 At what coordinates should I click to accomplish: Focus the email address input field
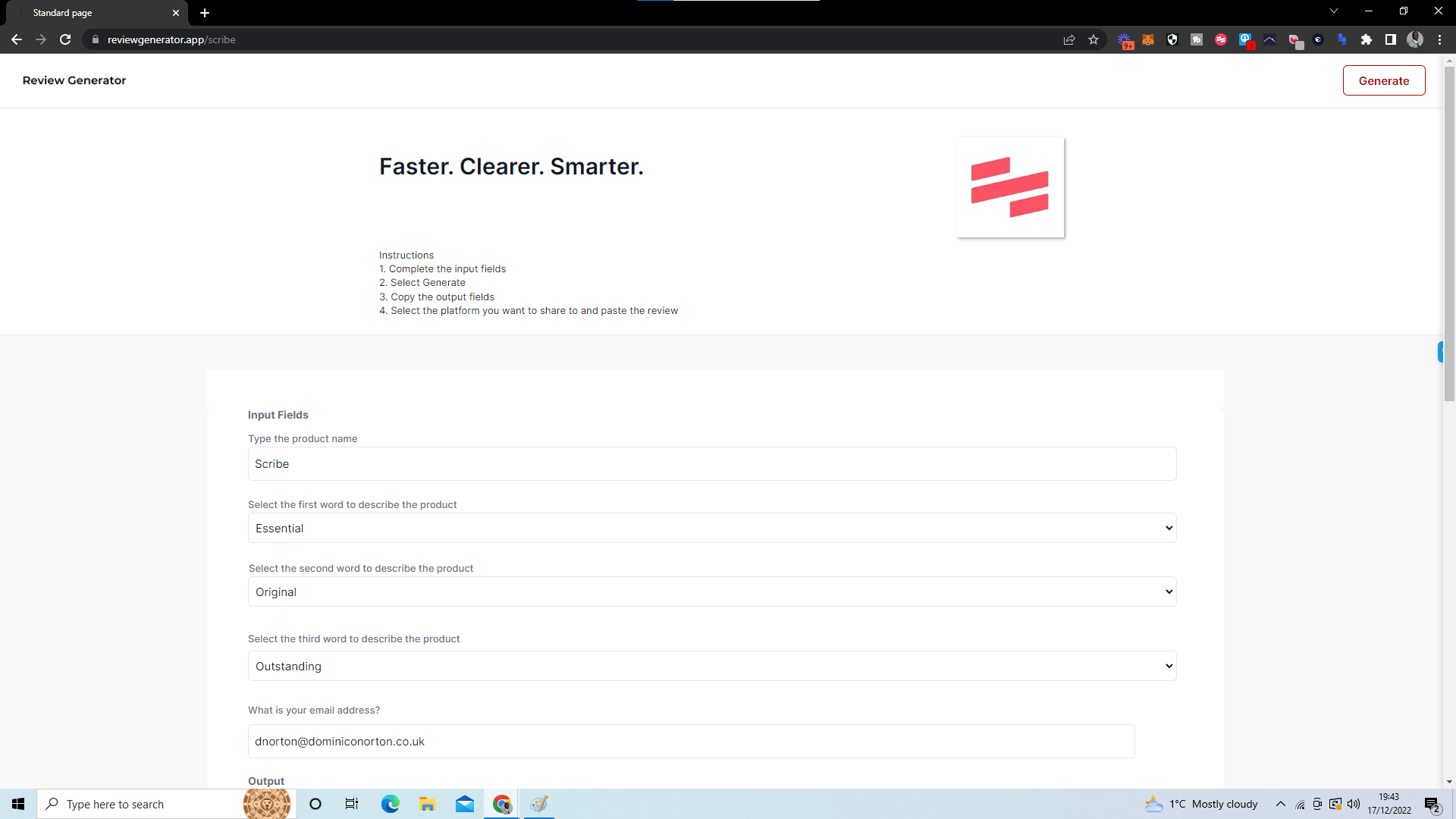[691, 741]
